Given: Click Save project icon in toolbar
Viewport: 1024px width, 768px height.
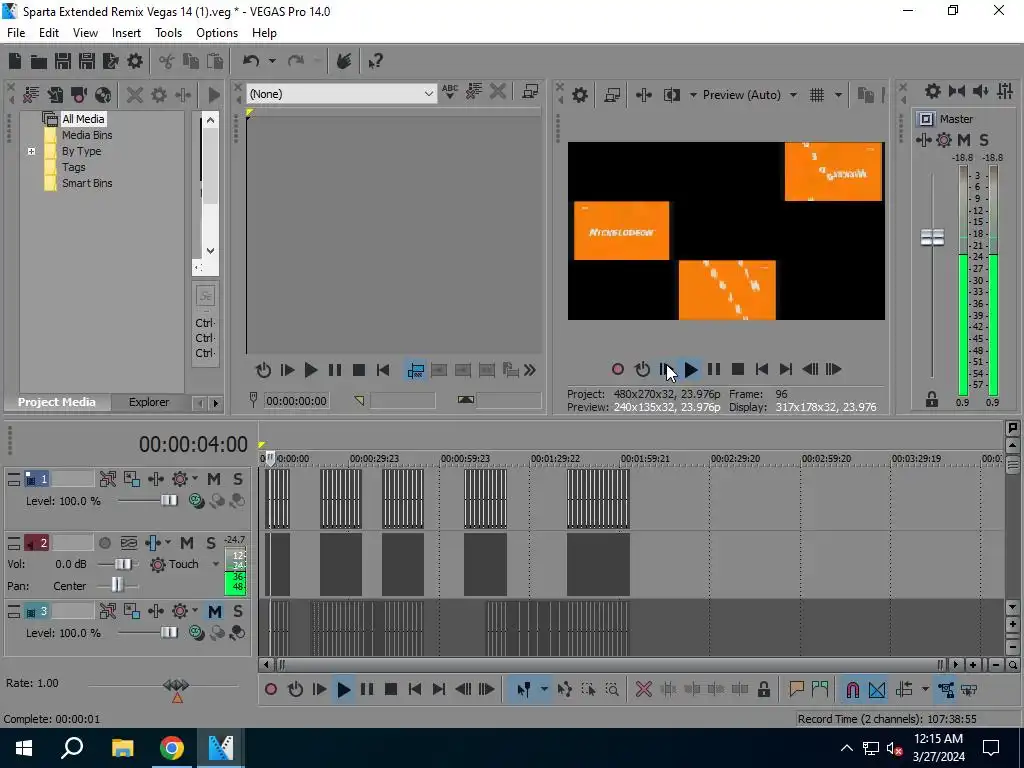Looking at the screenshot, I should pyautogui.click(x=63, y=61).
